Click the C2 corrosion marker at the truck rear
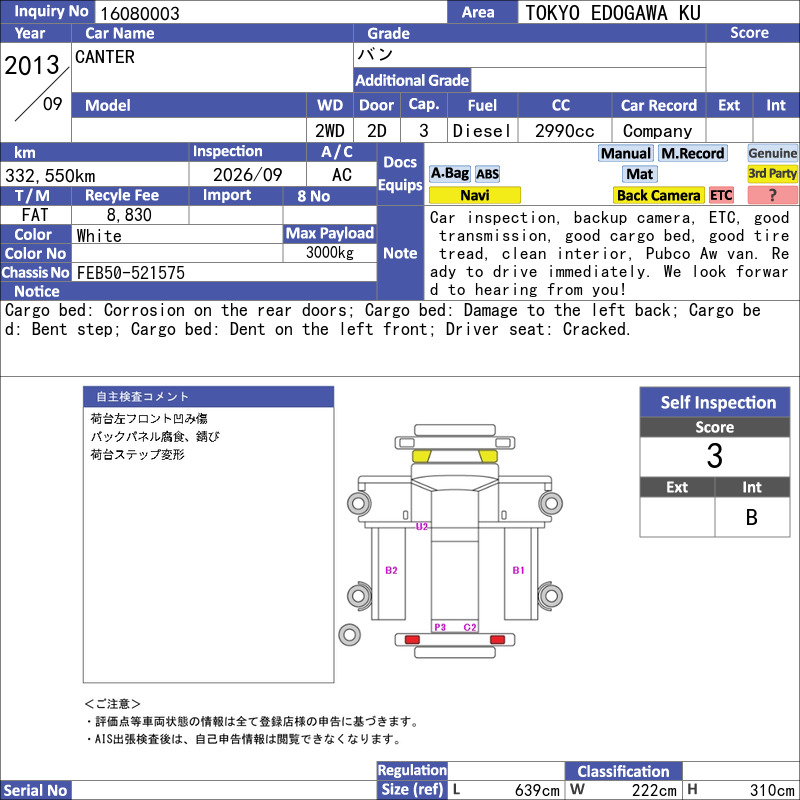This screenshot has width=800, height=800. (470, 627)
